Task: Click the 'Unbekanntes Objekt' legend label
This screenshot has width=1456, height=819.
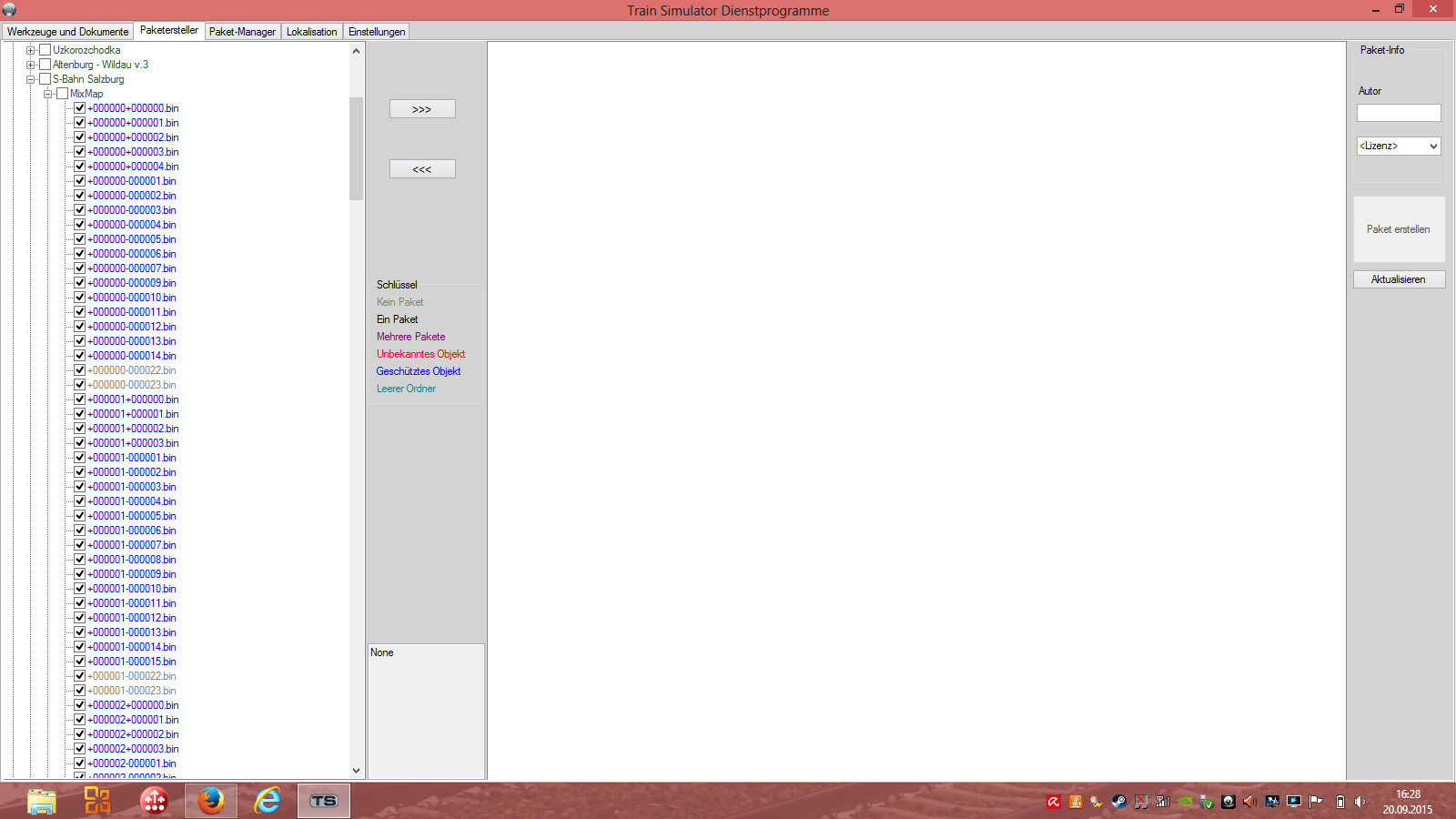Action: pyautogui.click(x=421, y=354)
